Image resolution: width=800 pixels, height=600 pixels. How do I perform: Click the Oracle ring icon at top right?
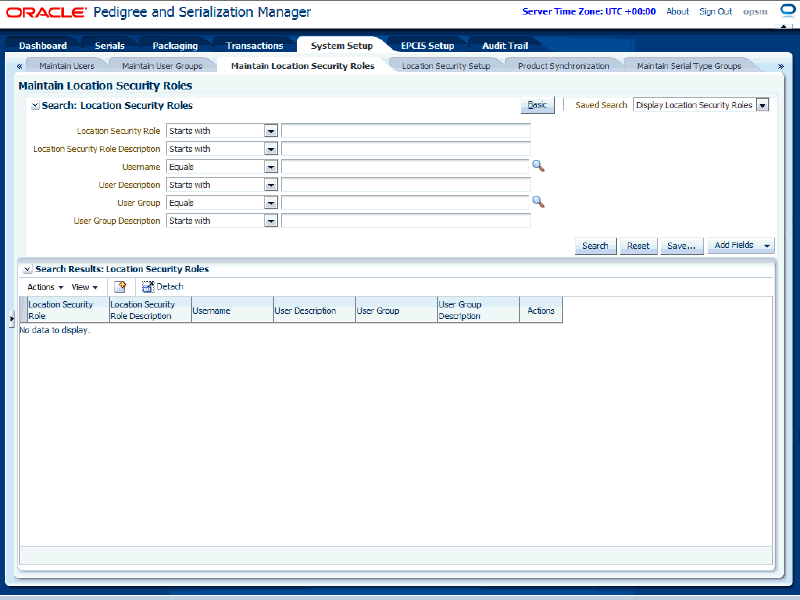pos(789,10)
